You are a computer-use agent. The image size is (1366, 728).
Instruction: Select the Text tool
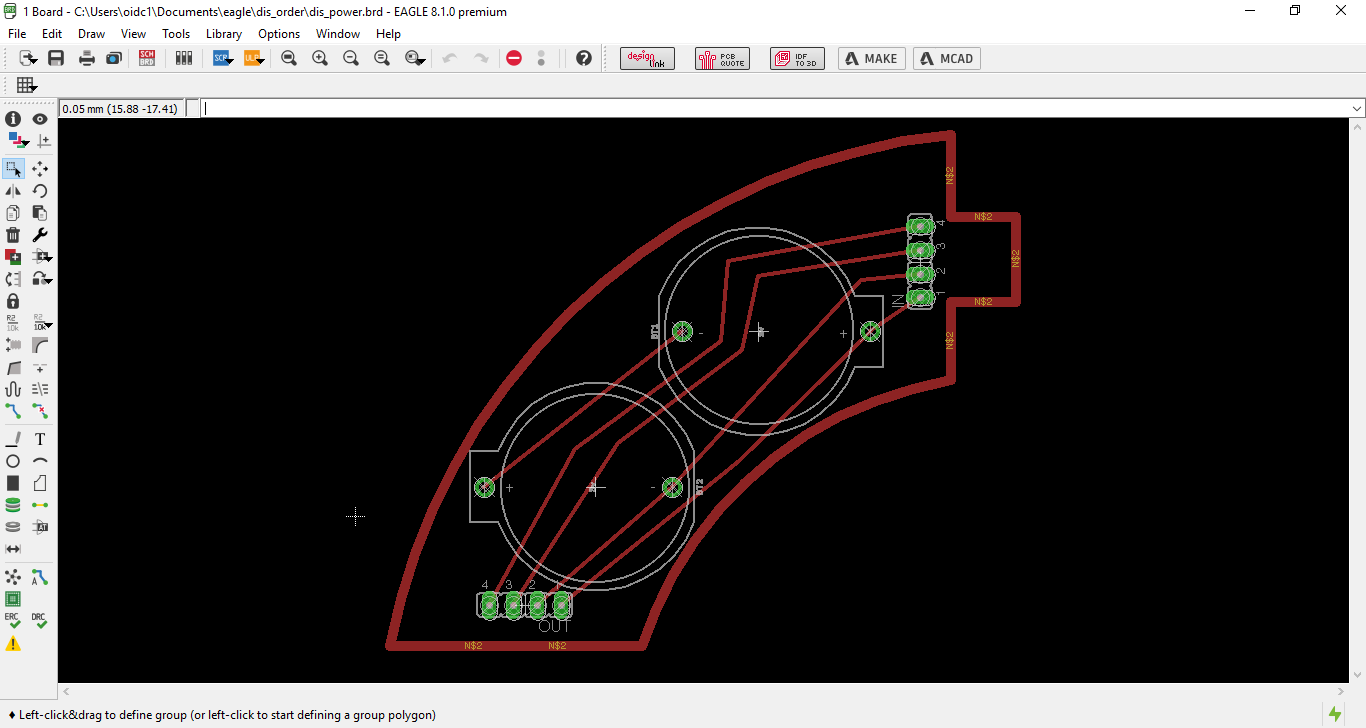40,439
